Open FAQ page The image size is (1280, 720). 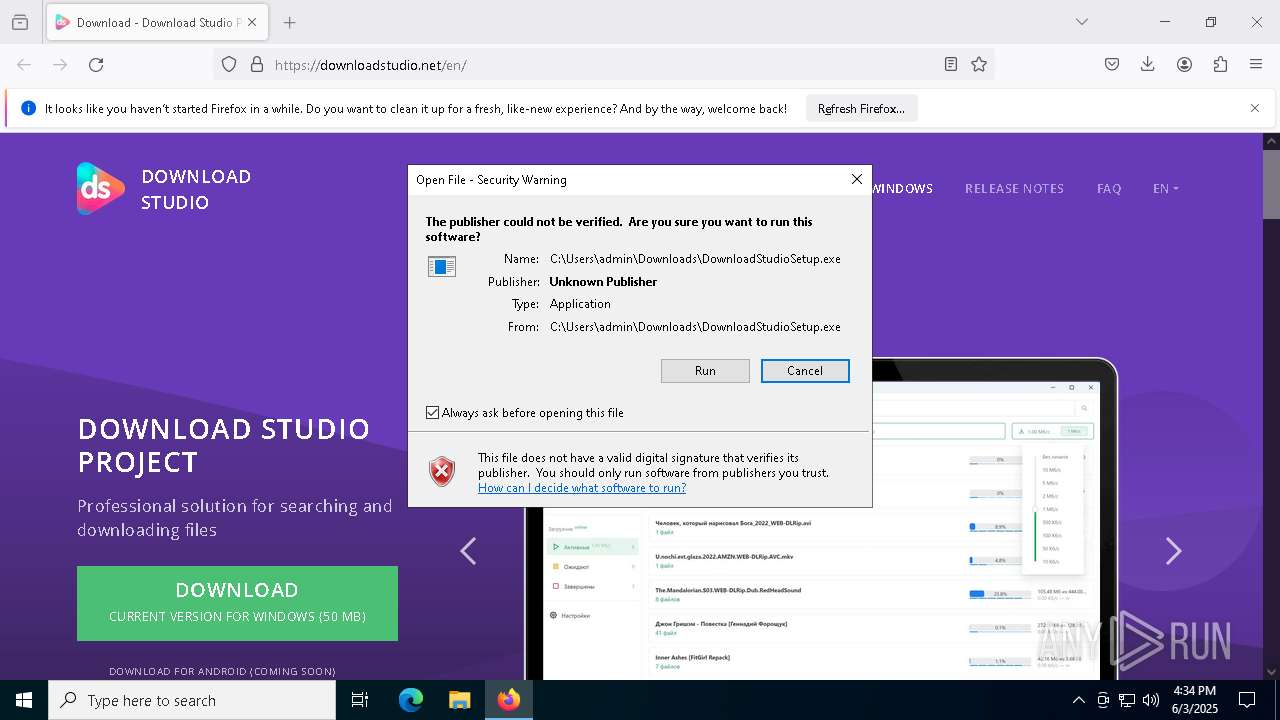(1109, 188)
